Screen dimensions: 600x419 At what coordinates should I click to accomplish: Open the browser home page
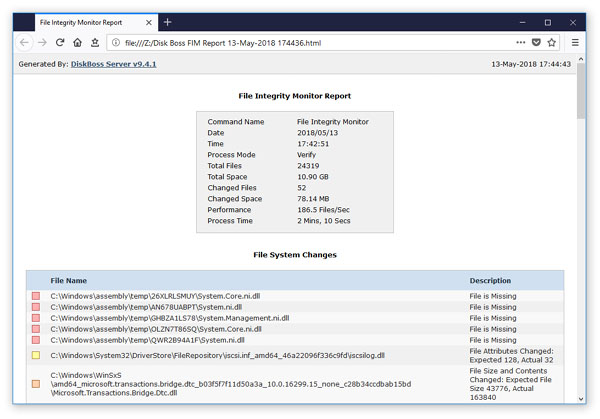[77, 42]
